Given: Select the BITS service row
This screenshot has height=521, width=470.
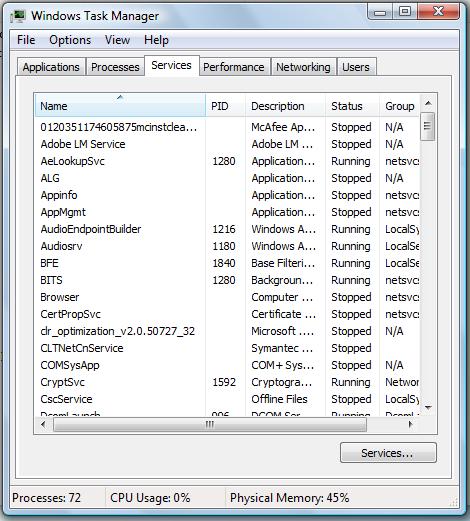Looking at the screenshot, I should coord(227,280).
